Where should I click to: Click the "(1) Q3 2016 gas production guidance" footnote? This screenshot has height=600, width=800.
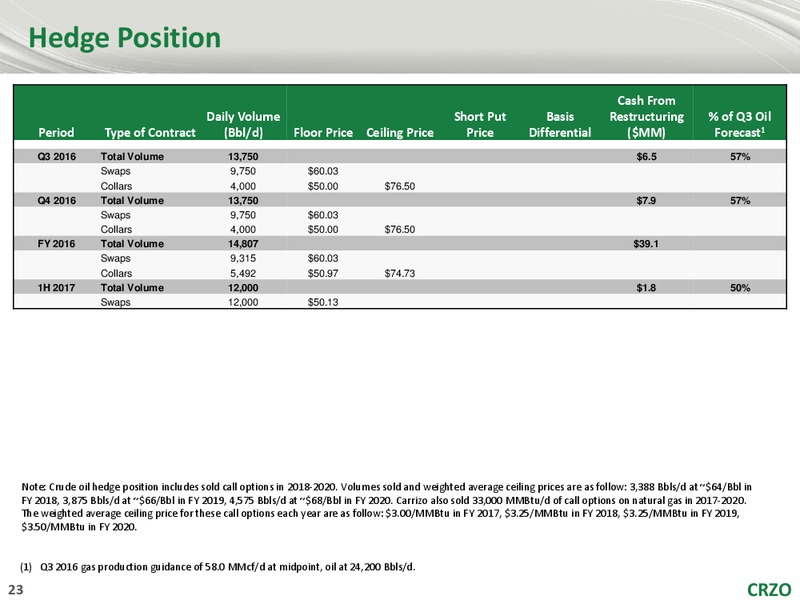[218, 567]
